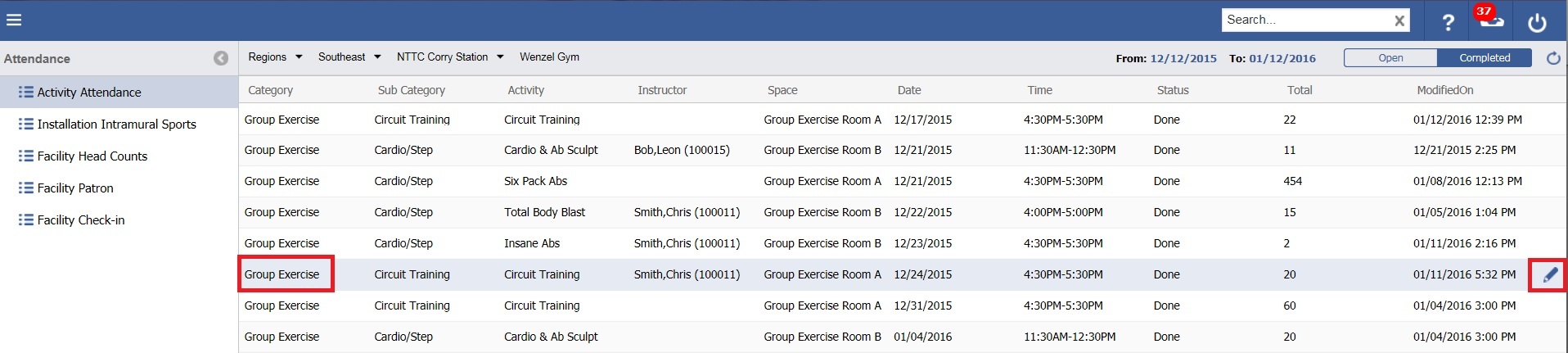
Task: Click the To date 01/12/2016
Action: coord(1282,59)
